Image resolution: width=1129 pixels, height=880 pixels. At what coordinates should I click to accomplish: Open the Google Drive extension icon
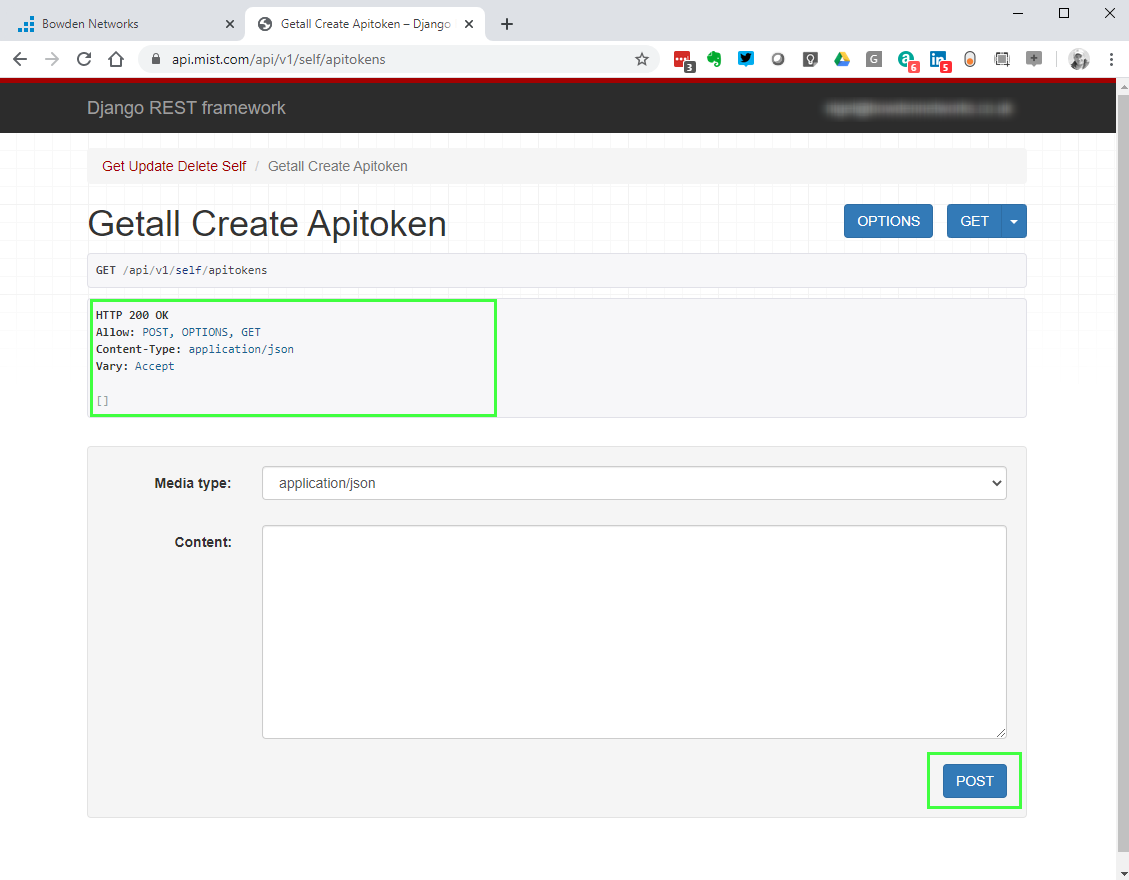tap(842, 59)
